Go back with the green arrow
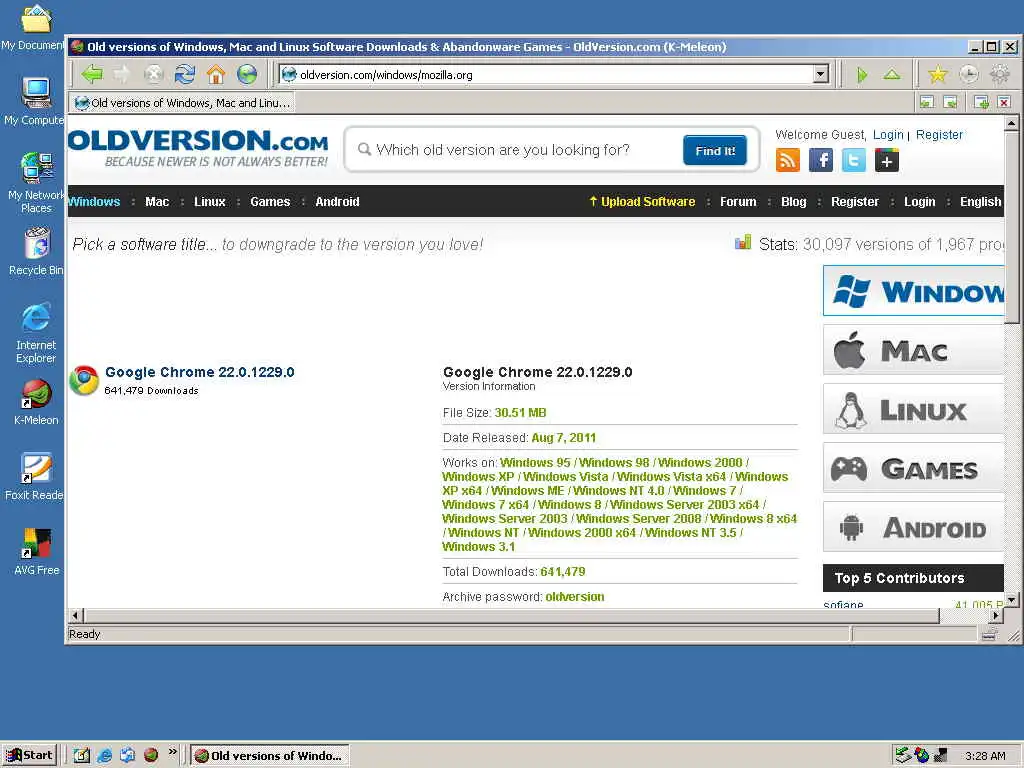 pos(92,74)
